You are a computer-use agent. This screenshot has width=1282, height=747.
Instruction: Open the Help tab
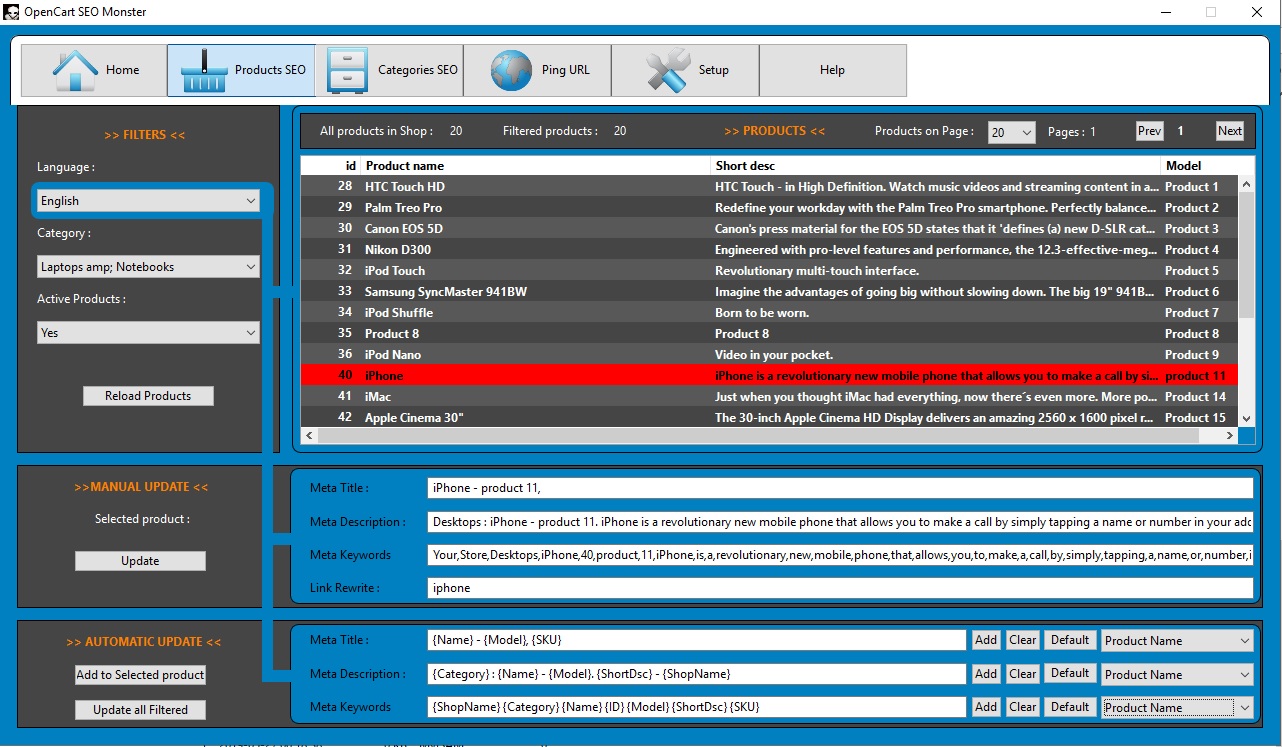coord(833,70)
